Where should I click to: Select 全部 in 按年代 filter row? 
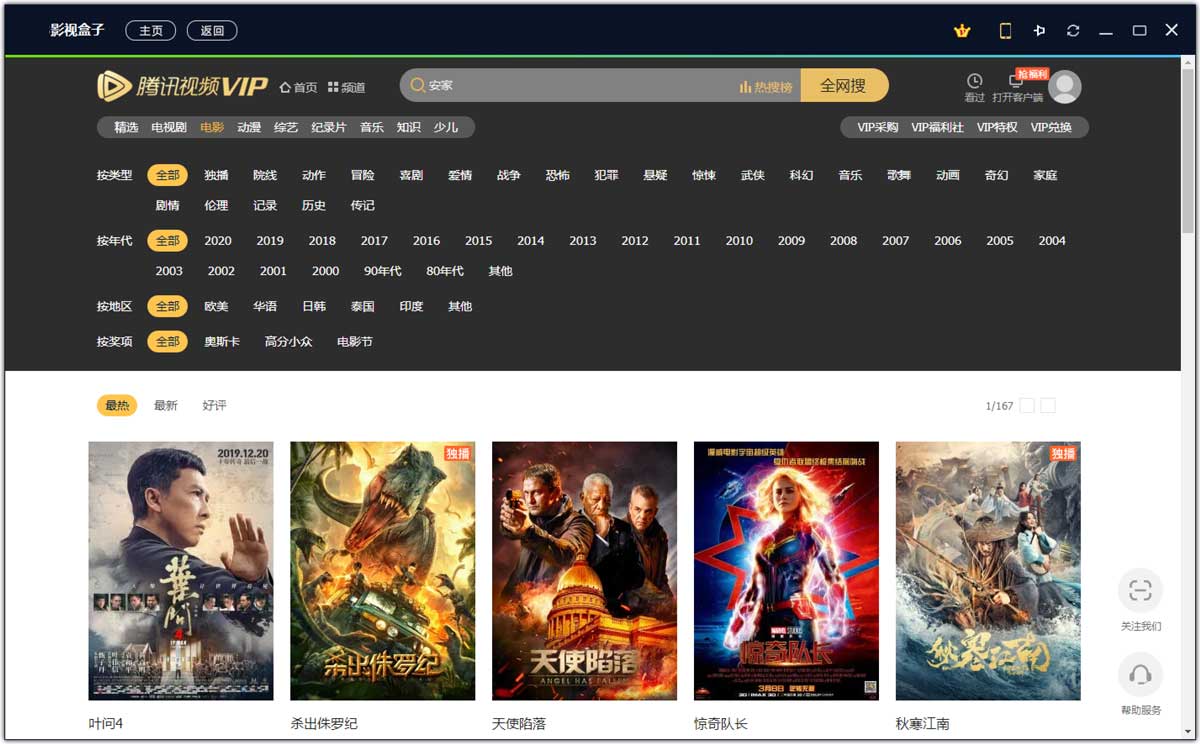pos(168,240)
